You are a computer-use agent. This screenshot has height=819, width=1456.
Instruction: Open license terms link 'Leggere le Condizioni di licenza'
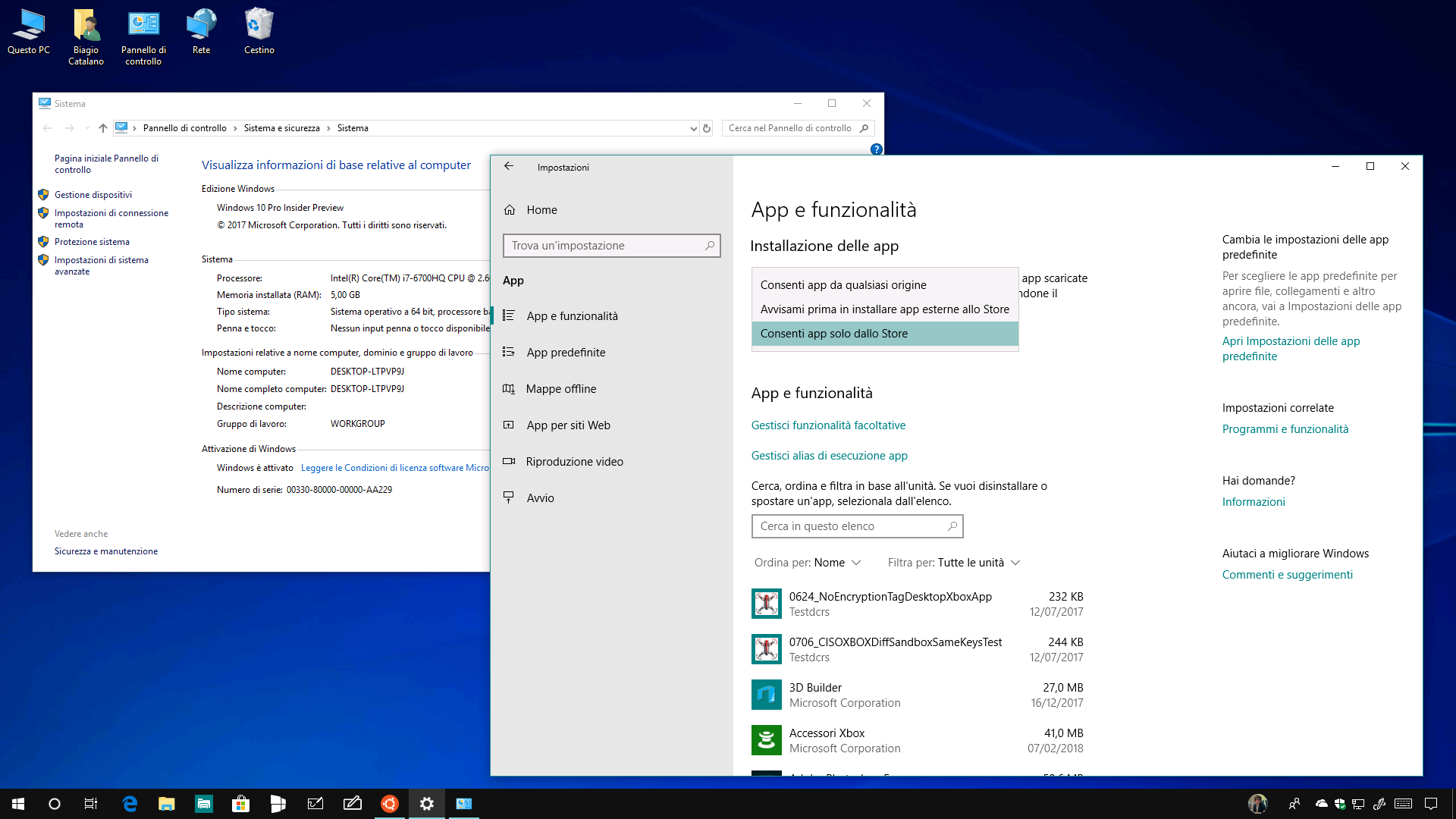point(394,468)
